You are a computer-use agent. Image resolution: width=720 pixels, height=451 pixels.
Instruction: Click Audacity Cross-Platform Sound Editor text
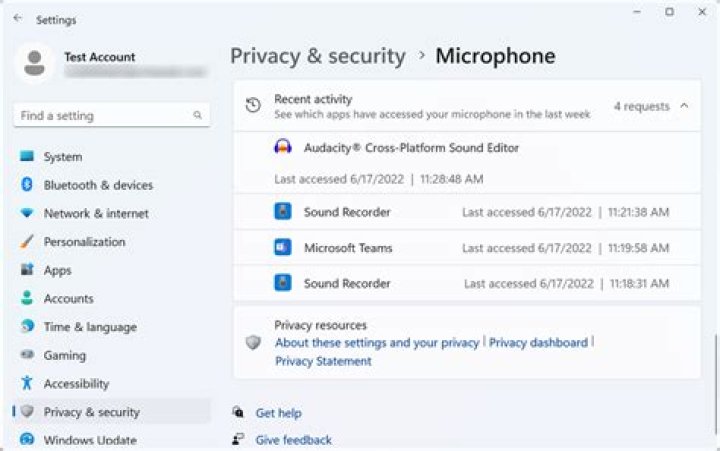[x=411, y=148]
